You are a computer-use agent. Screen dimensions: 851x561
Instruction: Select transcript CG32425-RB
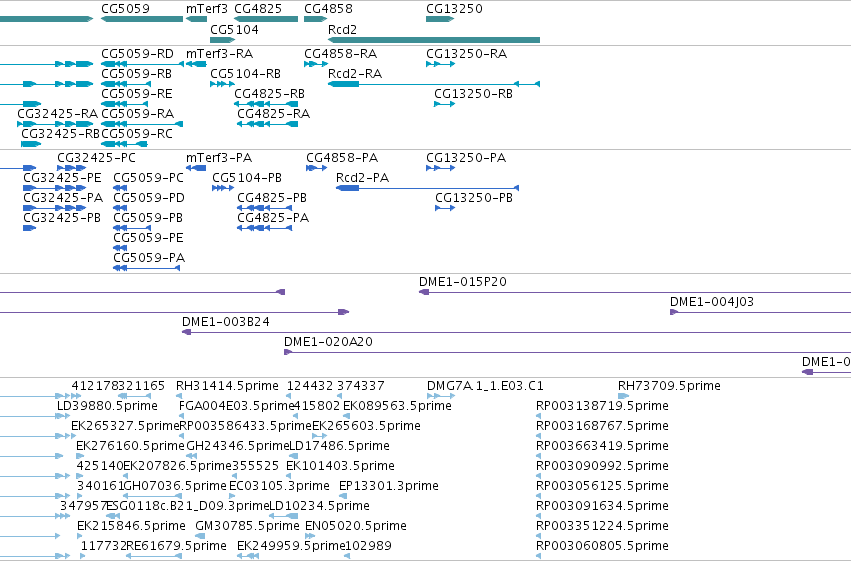click(31, 144)
